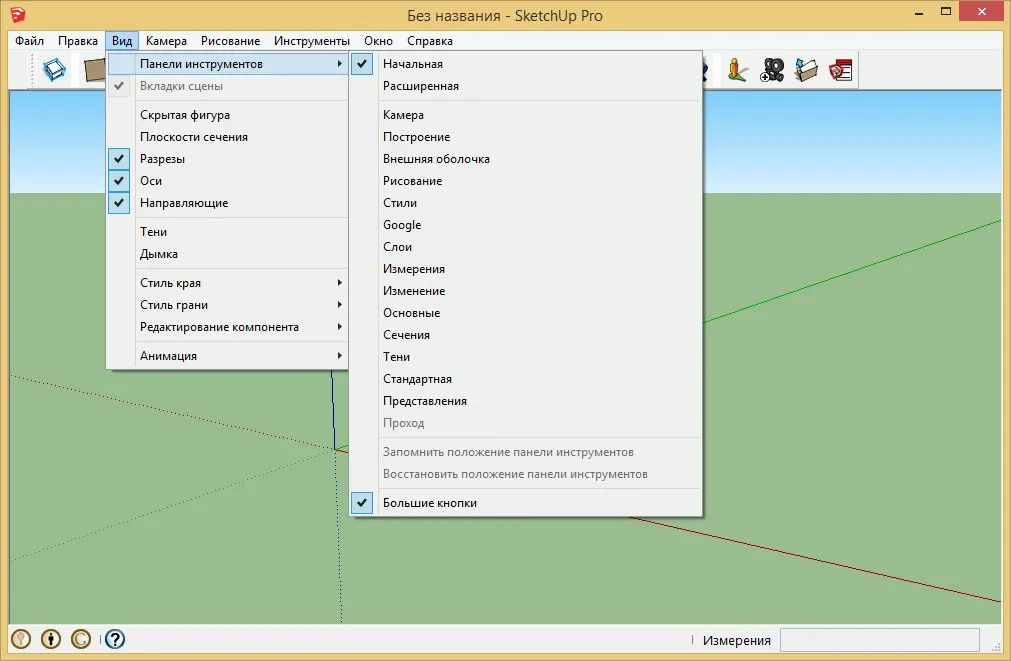Screen dimensions: 1011x661
Task: Click the Измерения input field
Action: click(x=879, y=640)
